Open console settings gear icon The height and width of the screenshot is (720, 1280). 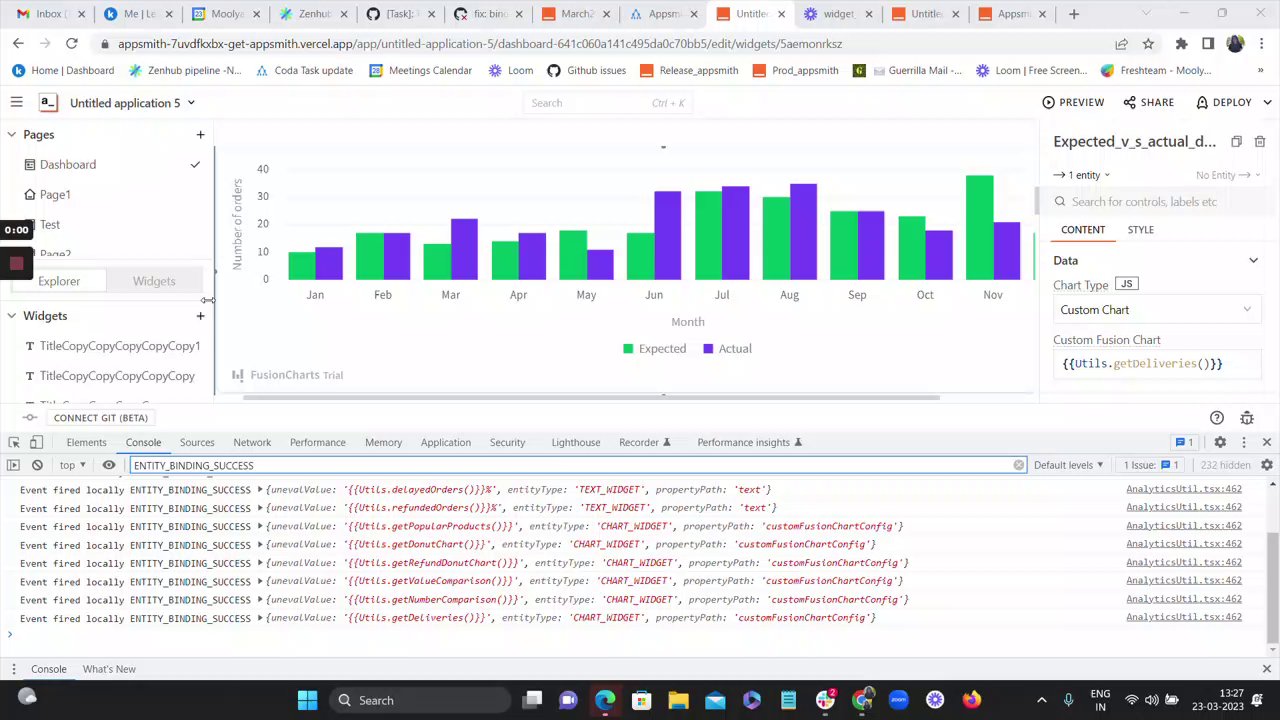point(1267,465)
